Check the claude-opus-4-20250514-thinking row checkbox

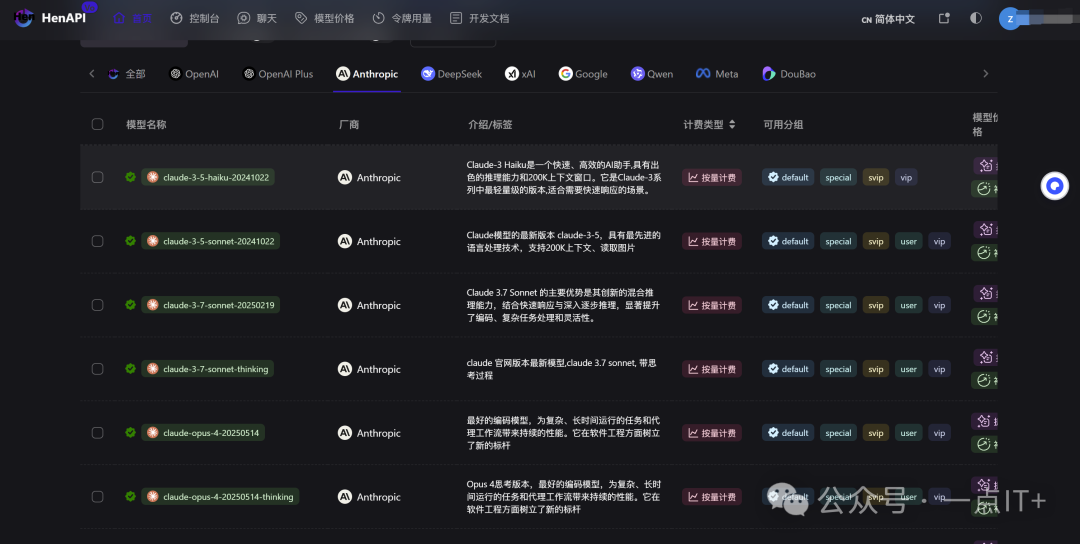point(98,496)
